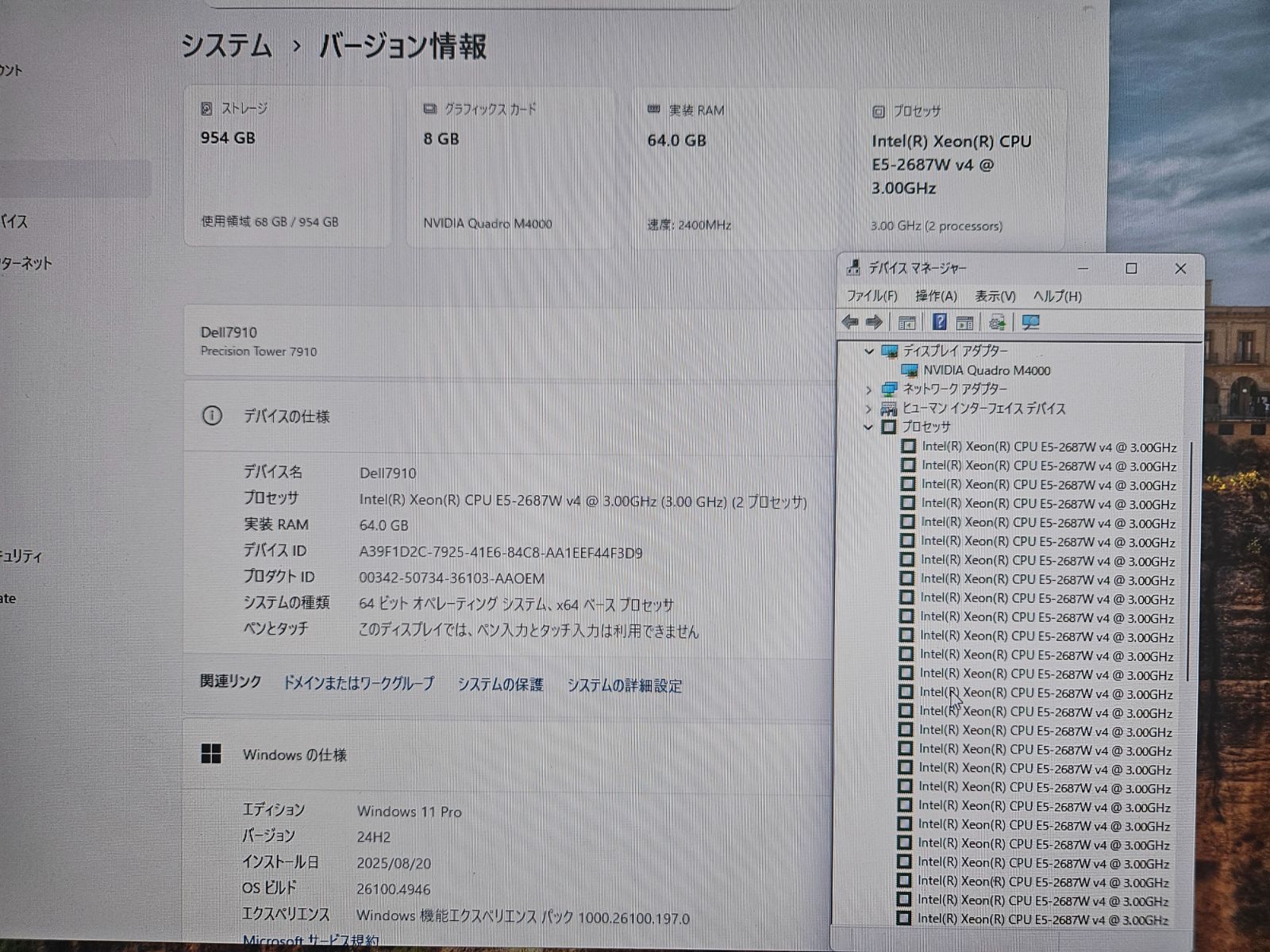This screenshot has width=1270, height=952.
Task: Click the Device Manager vertical scrollbar
Action: [x=1189, y=563]
